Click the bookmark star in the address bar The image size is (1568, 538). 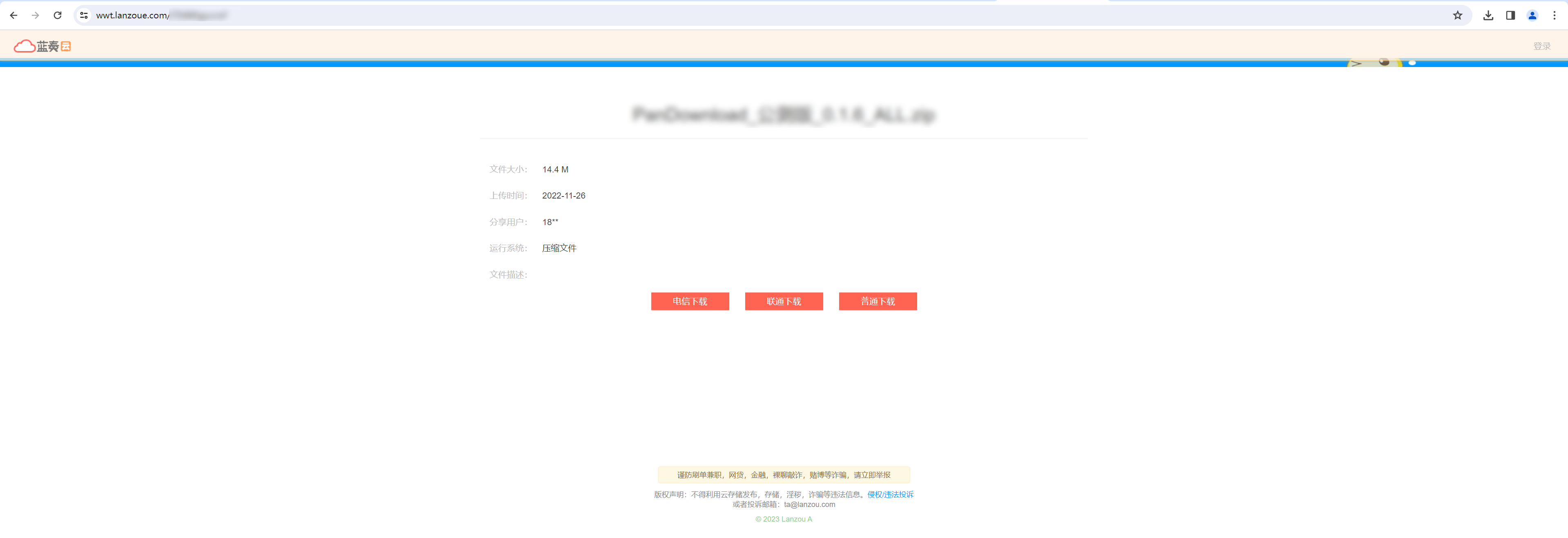pos(1458,15)
